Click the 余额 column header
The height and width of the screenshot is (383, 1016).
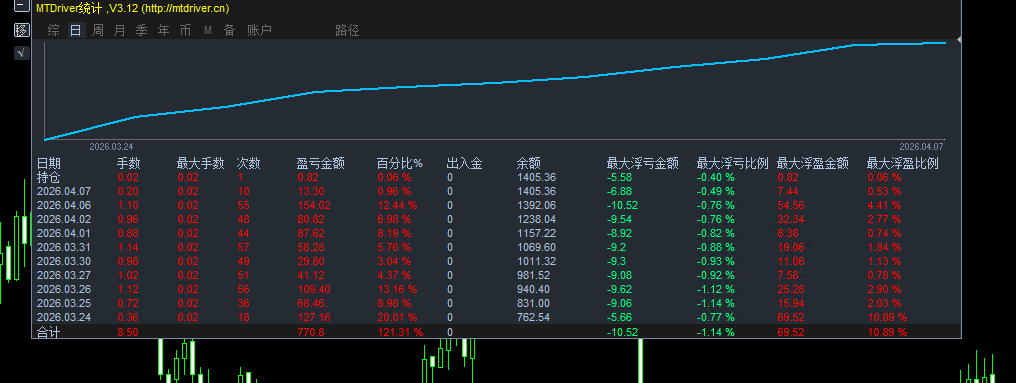coord(529,163)
